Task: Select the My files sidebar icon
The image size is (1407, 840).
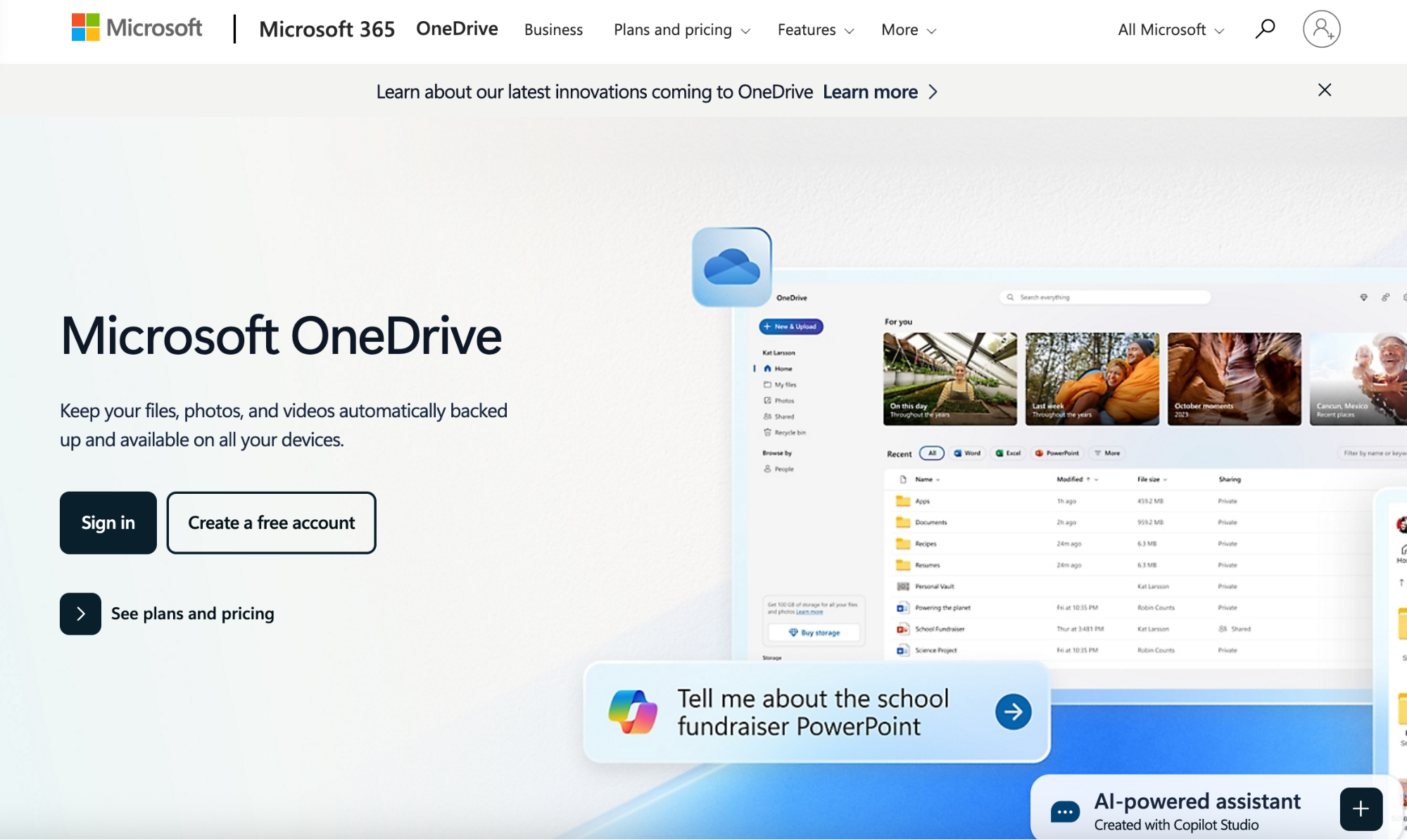Action: coord(769,384)
